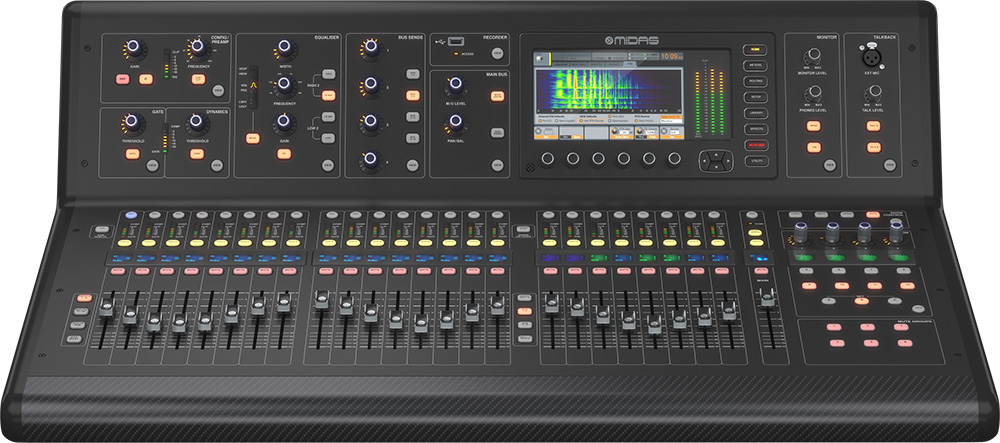The width and height of the screenshot is (1000, 443).
Task: Click the MONITOR LEVEL knob
Action: coord(812,52)
